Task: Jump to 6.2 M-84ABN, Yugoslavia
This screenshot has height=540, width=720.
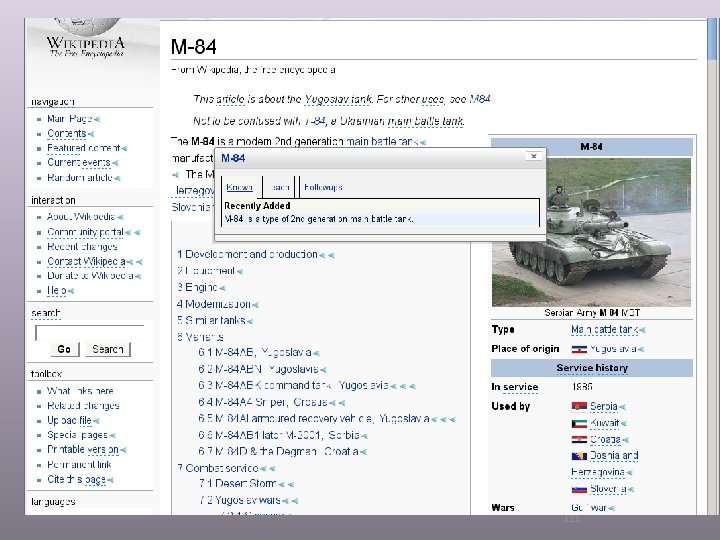Action: pos(259,369)
